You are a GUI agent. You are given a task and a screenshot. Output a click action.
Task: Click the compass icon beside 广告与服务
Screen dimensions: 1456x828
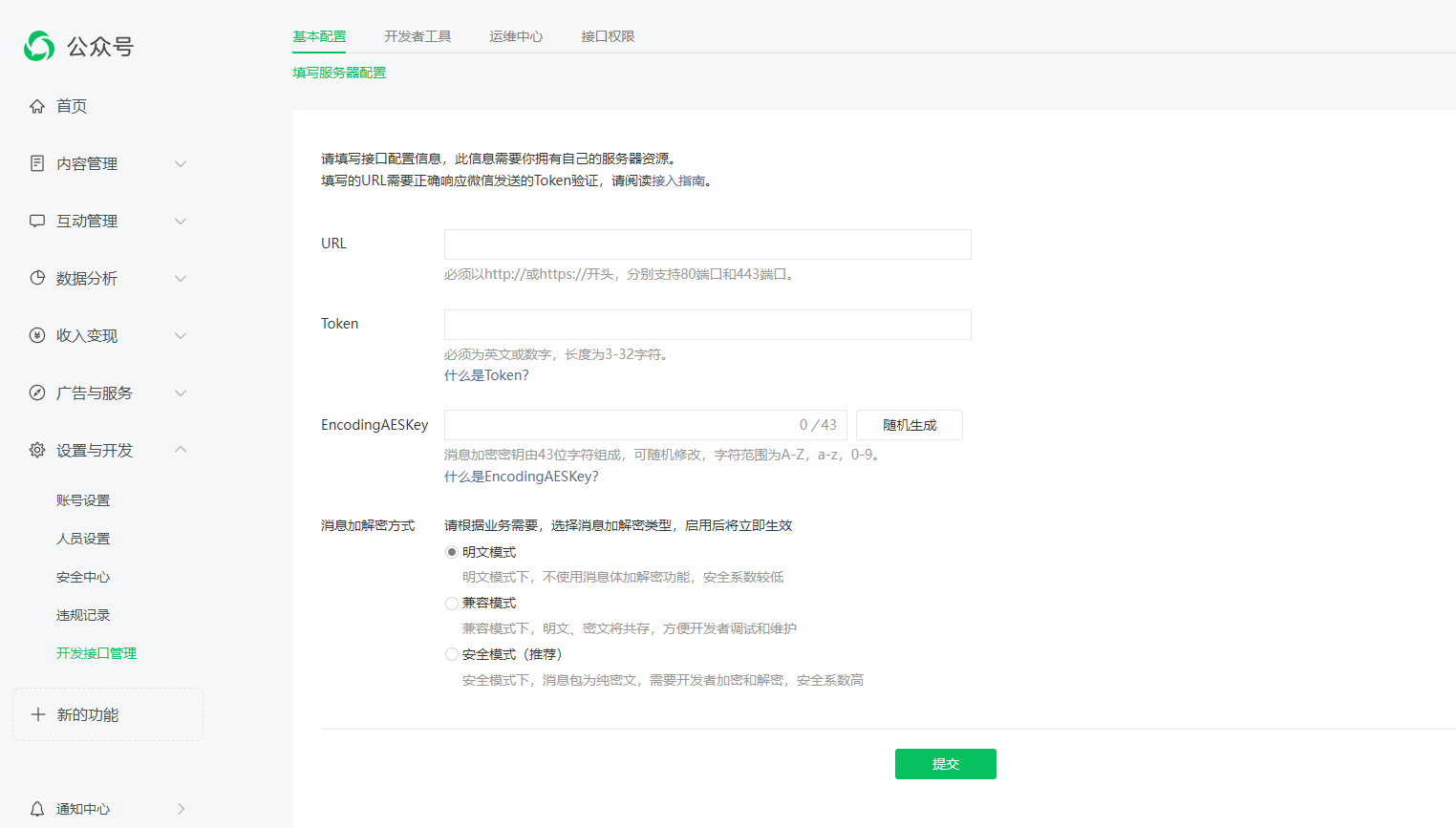click(37, 393)
